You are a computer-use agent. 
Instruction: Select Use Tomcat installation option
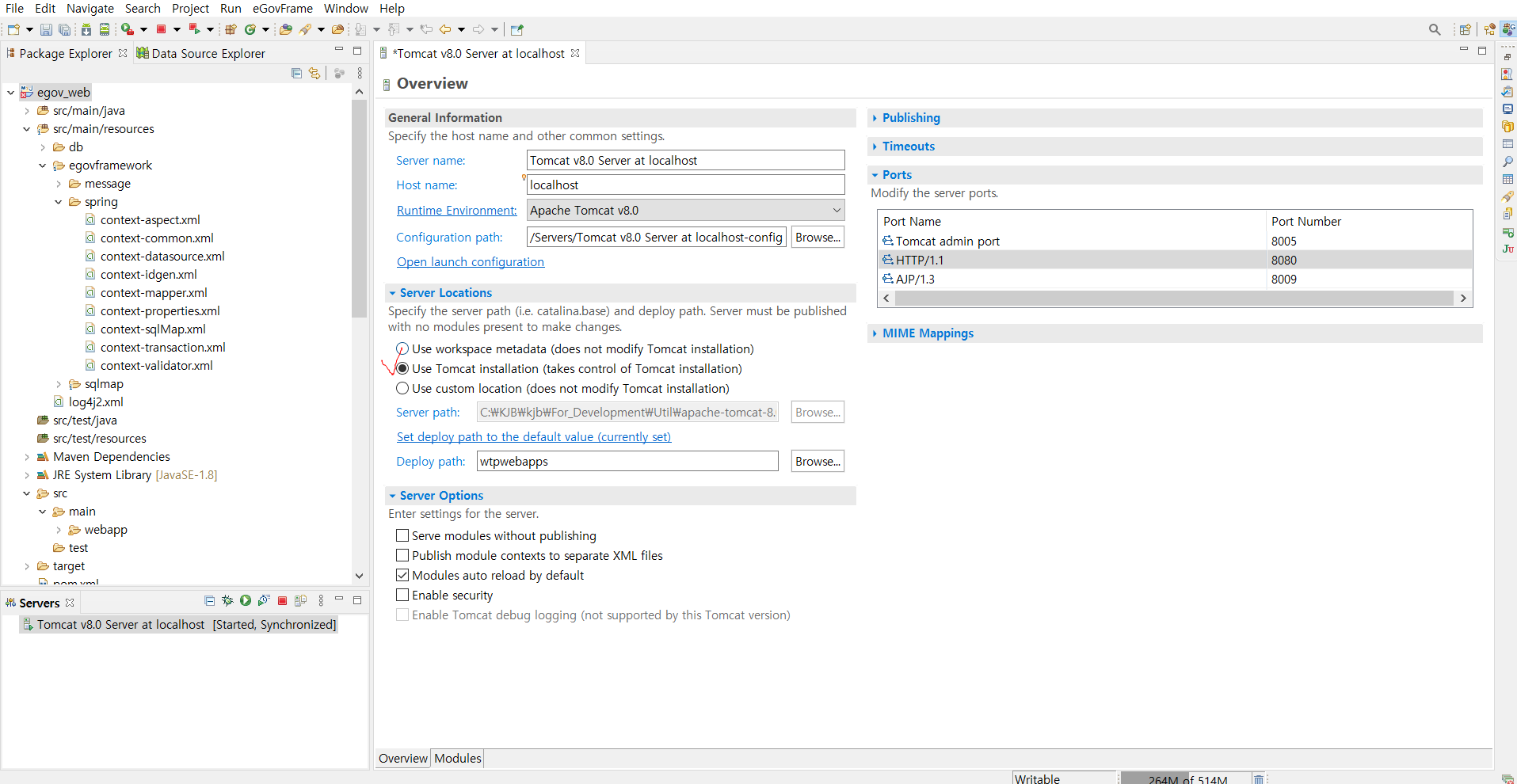click(x=402, y=368)
